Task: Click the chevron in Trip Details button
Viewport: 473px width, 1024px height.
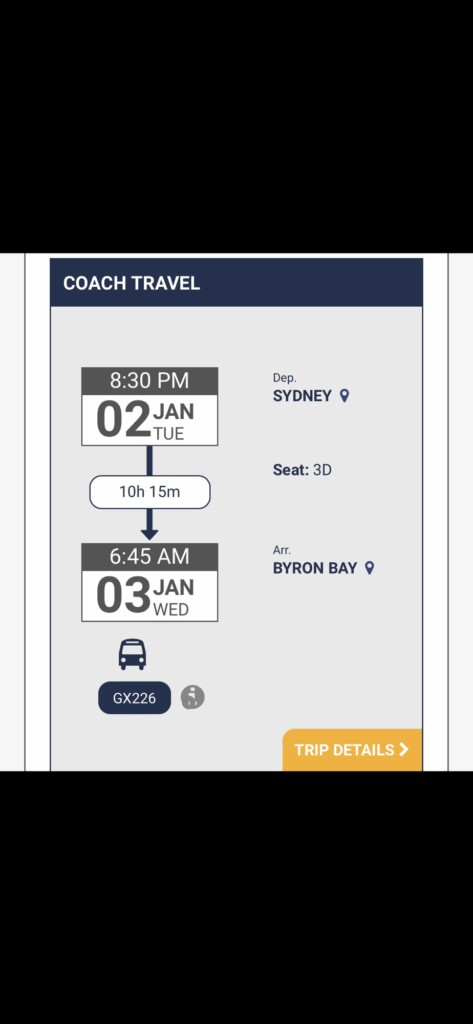Action: click(404, 749)
